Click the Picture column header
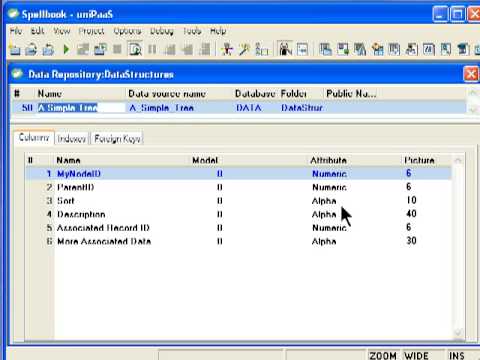480x360 pixels. tap(419, 160)
